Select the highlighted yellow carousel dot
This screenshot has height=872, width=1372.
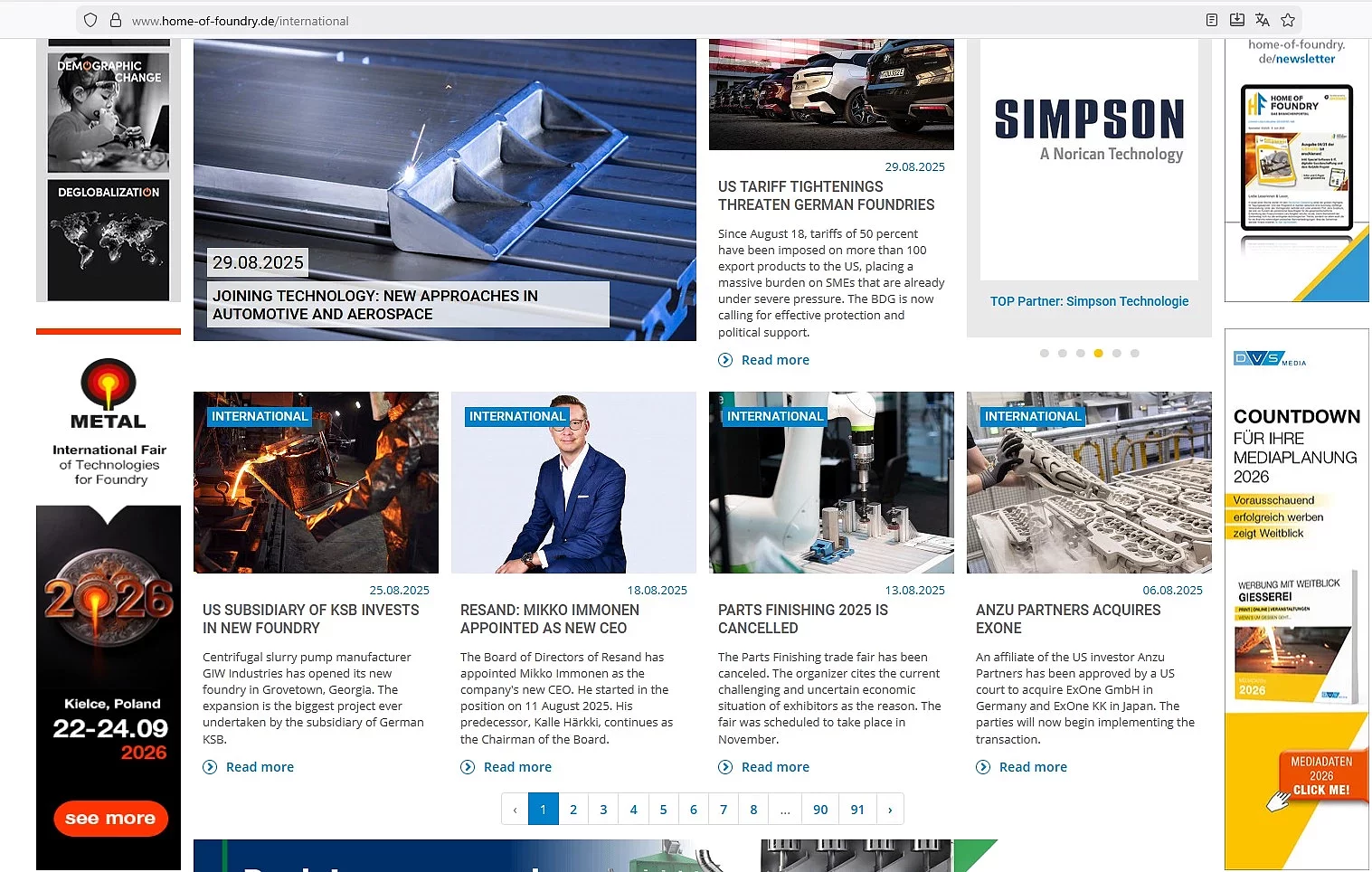point(1099,354)
